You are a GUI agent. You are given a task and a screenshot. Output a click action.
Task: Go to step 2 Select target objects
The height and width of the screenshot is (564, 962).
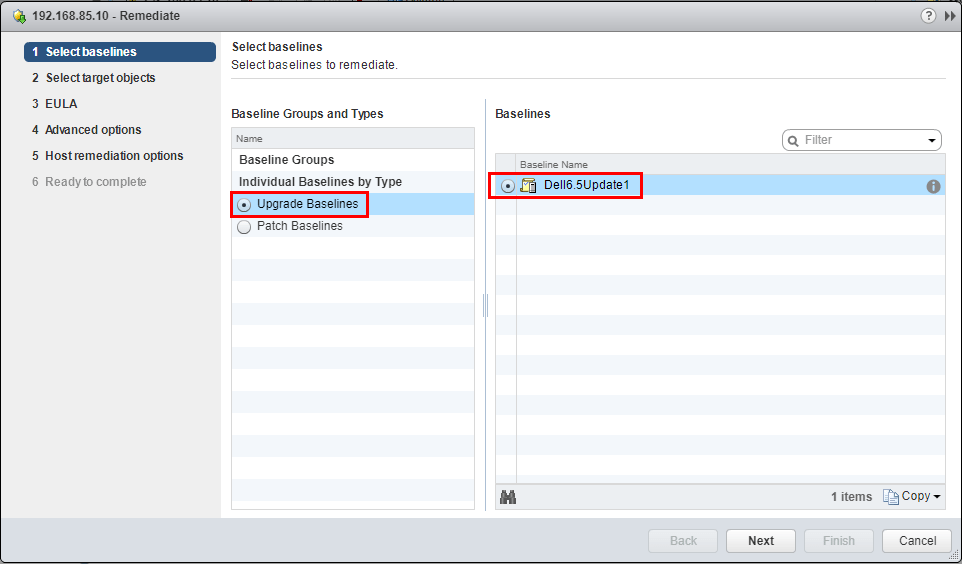[93, 78]
